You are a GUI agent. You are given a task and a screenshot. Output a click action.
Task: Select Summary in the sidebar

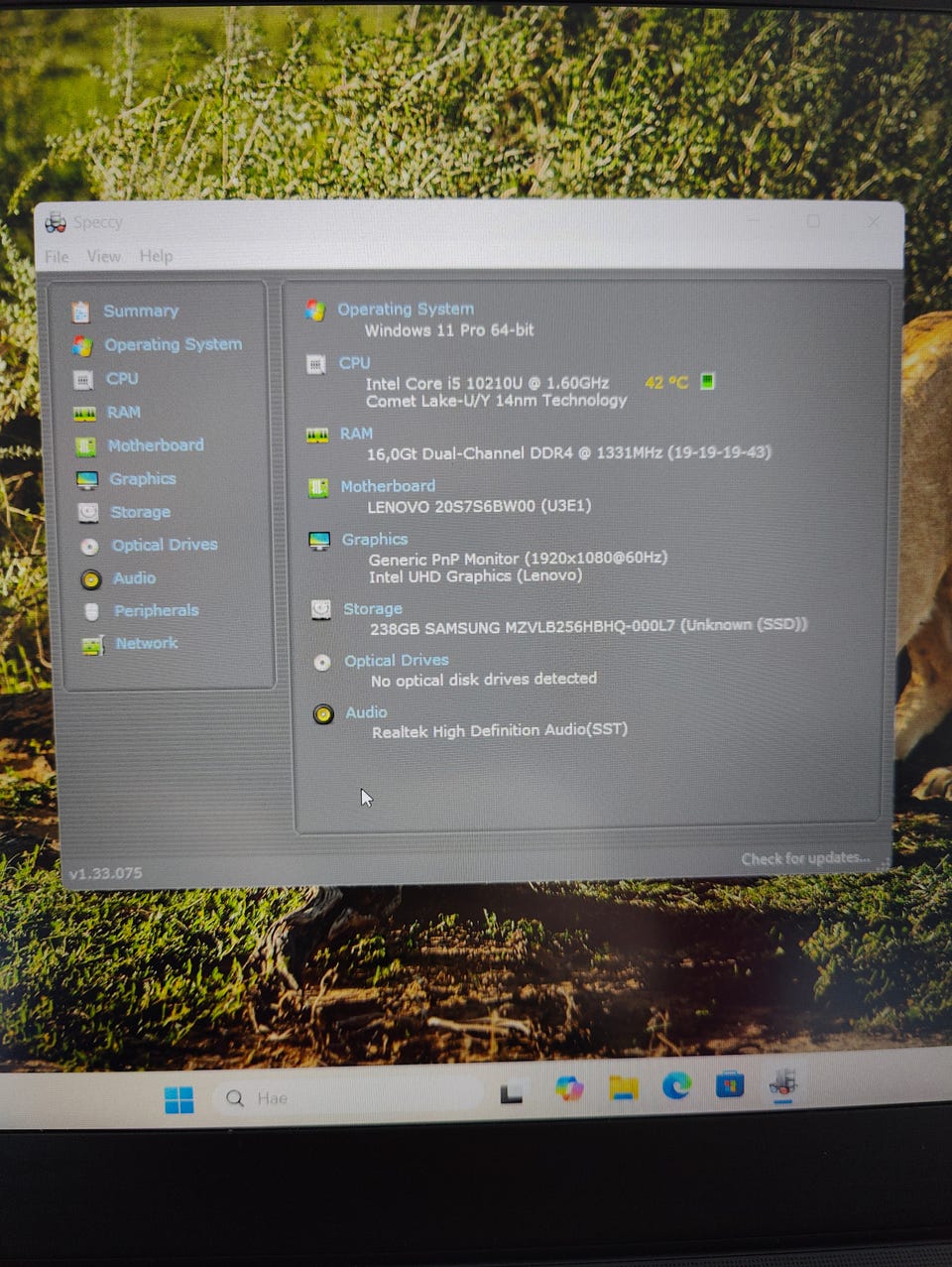[x=141, y=312]
